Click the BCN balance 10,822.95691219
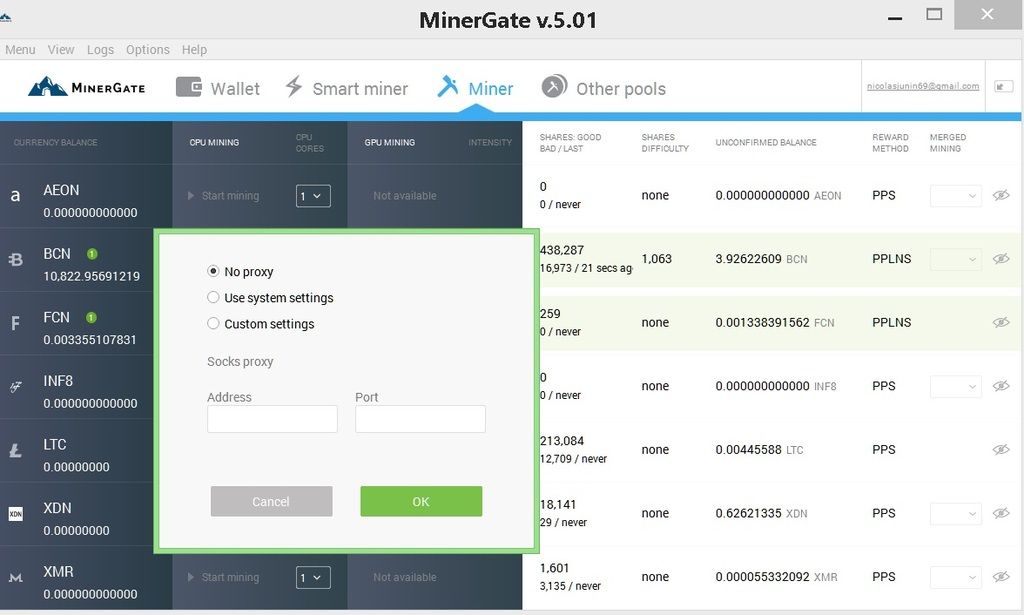 91,276
